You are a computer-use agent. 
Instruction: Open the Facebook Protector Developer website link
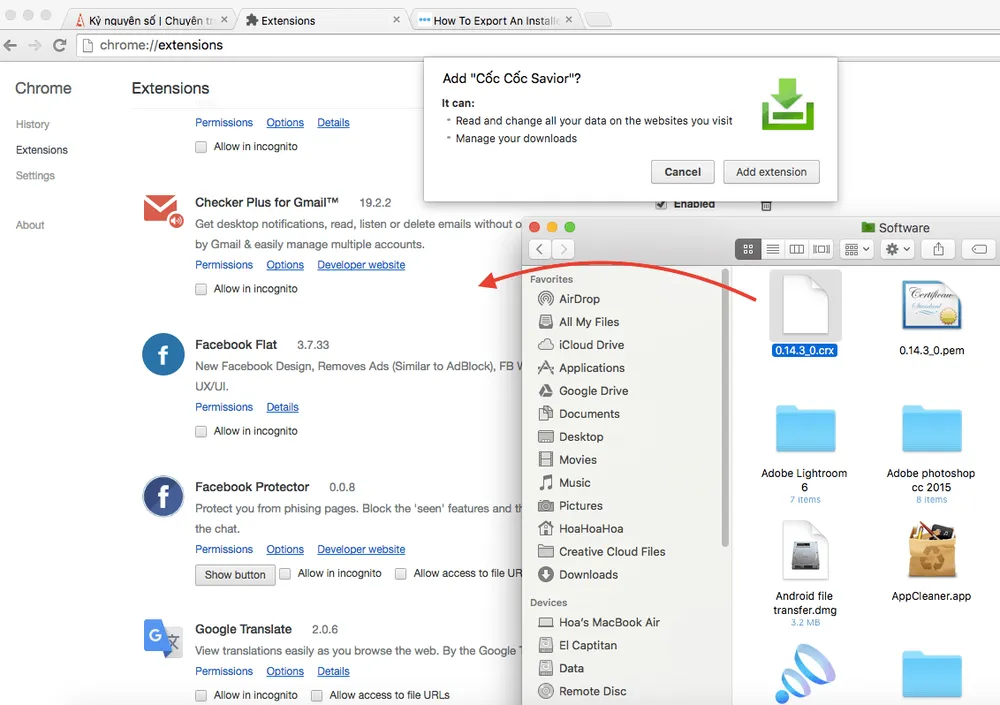point(361,550)
